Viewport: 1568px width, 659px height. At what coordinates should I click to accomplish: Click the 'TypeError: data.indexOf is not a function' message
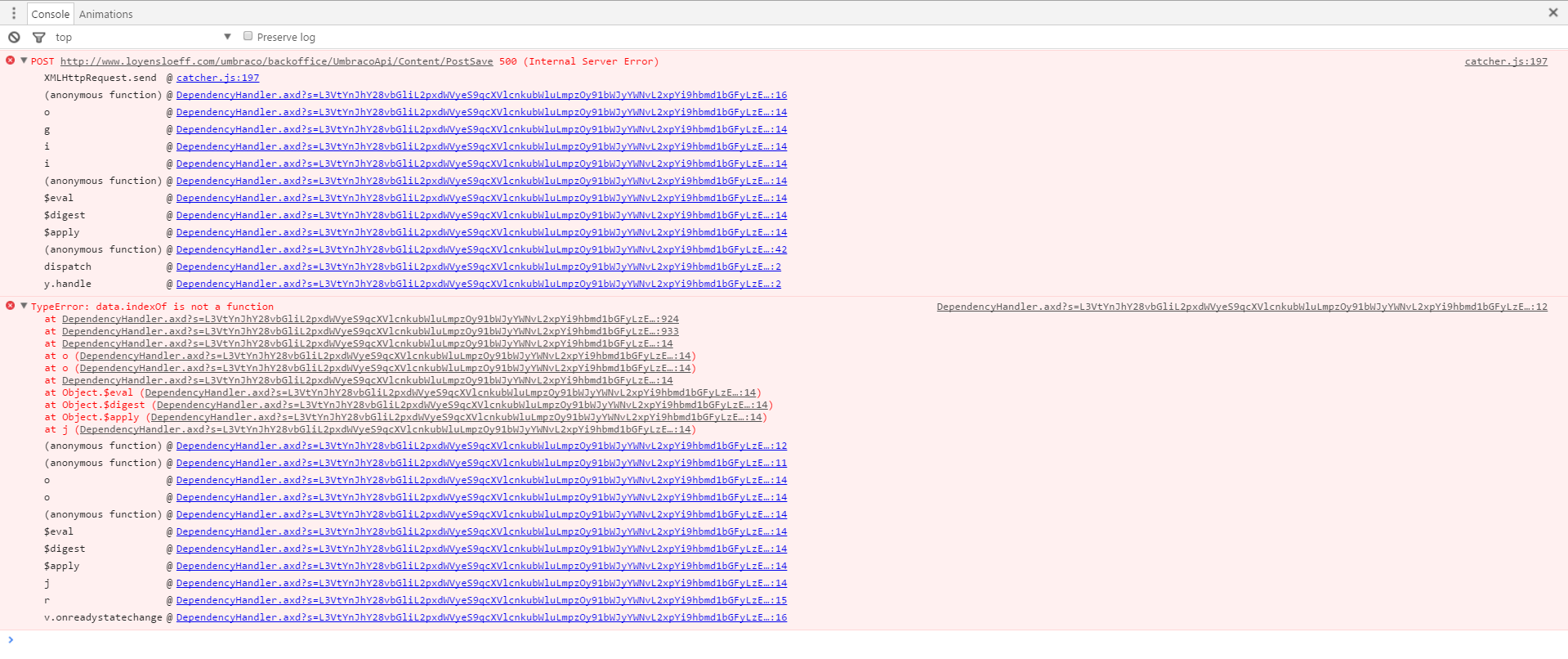point(152,307)
